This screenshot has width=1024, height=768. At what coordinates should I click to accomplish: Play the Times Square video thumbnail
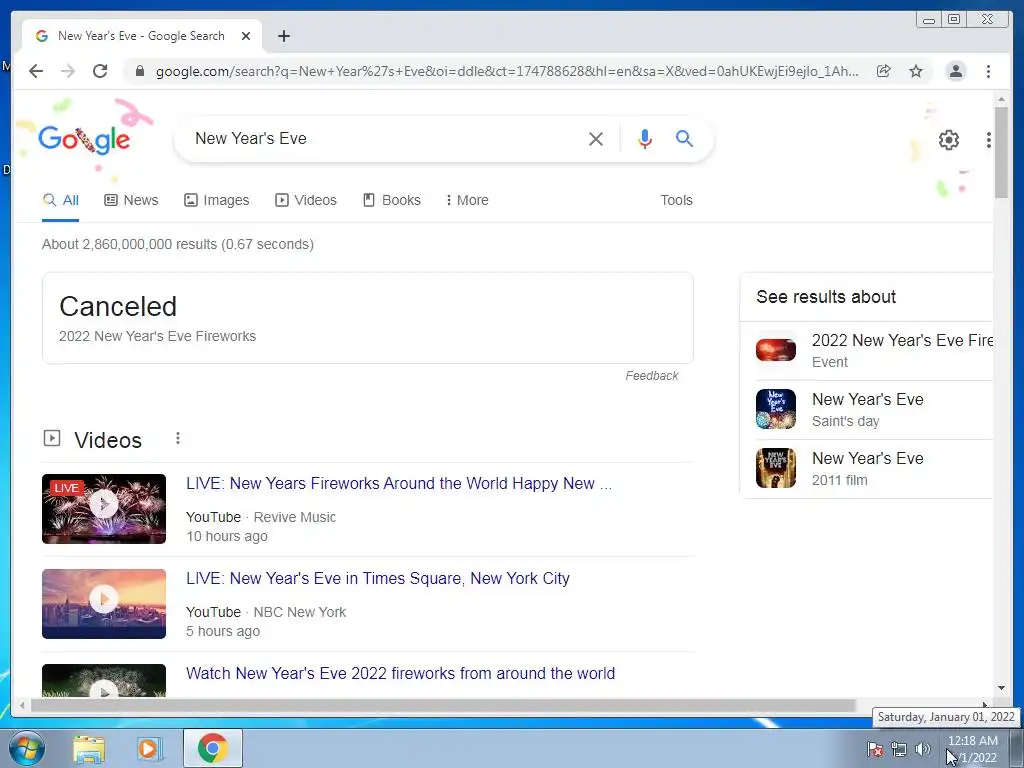point(104,603)
